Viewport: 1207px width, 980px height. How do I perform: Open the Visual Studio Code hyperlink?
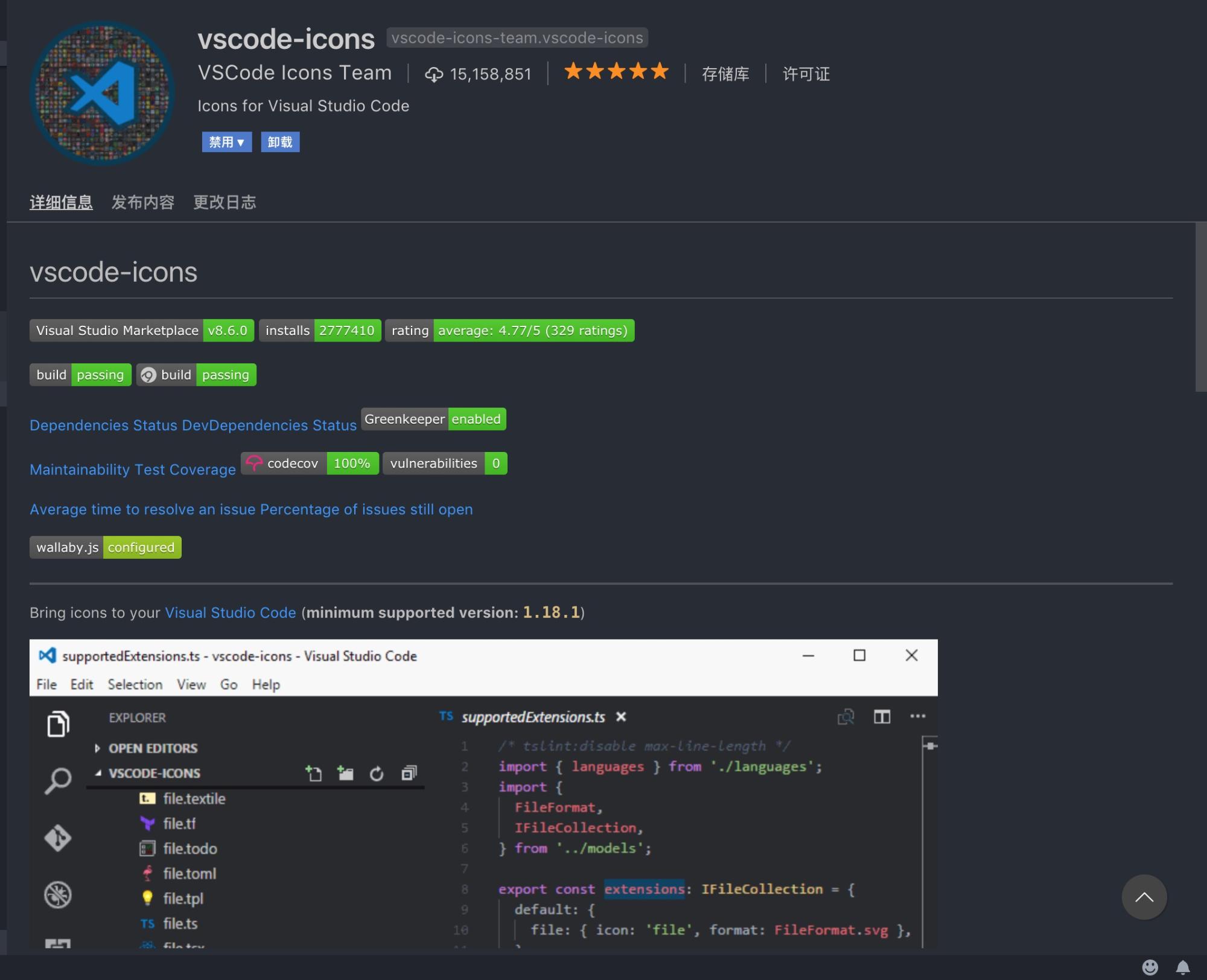[x=231, y=612]
